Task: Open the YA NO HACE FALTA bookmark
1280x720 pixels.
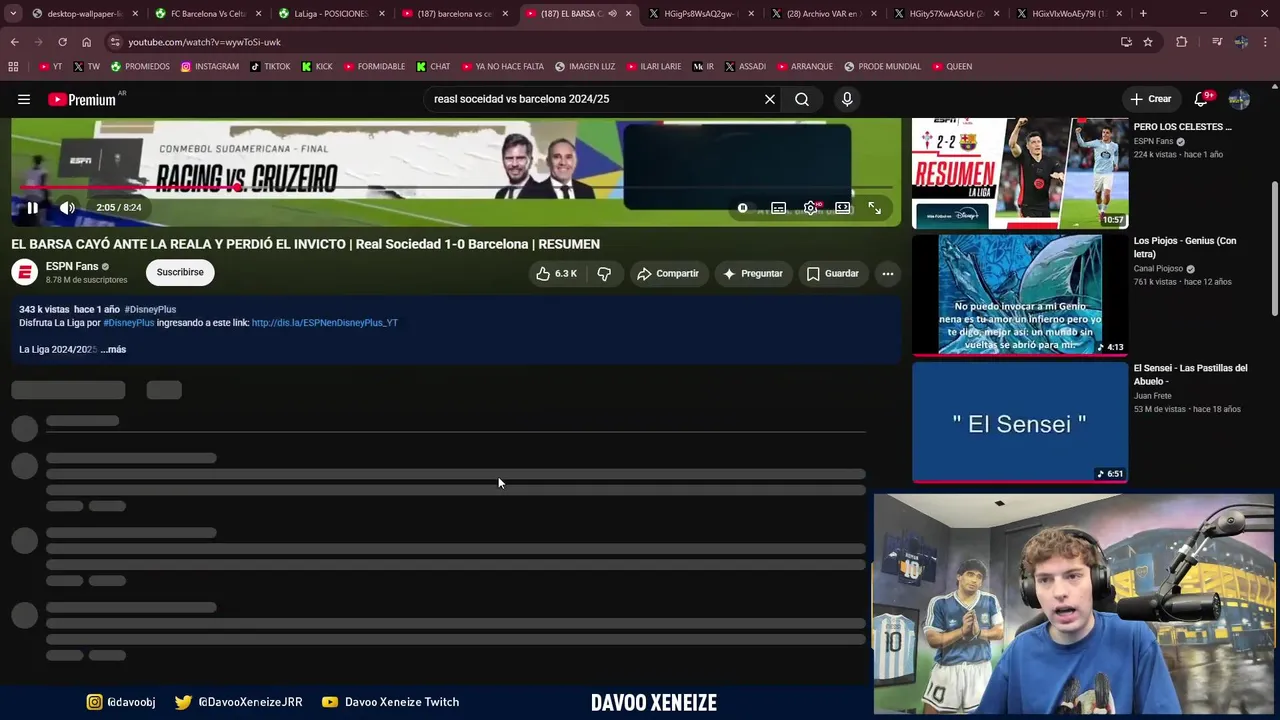Action: (x=503, y=67)
